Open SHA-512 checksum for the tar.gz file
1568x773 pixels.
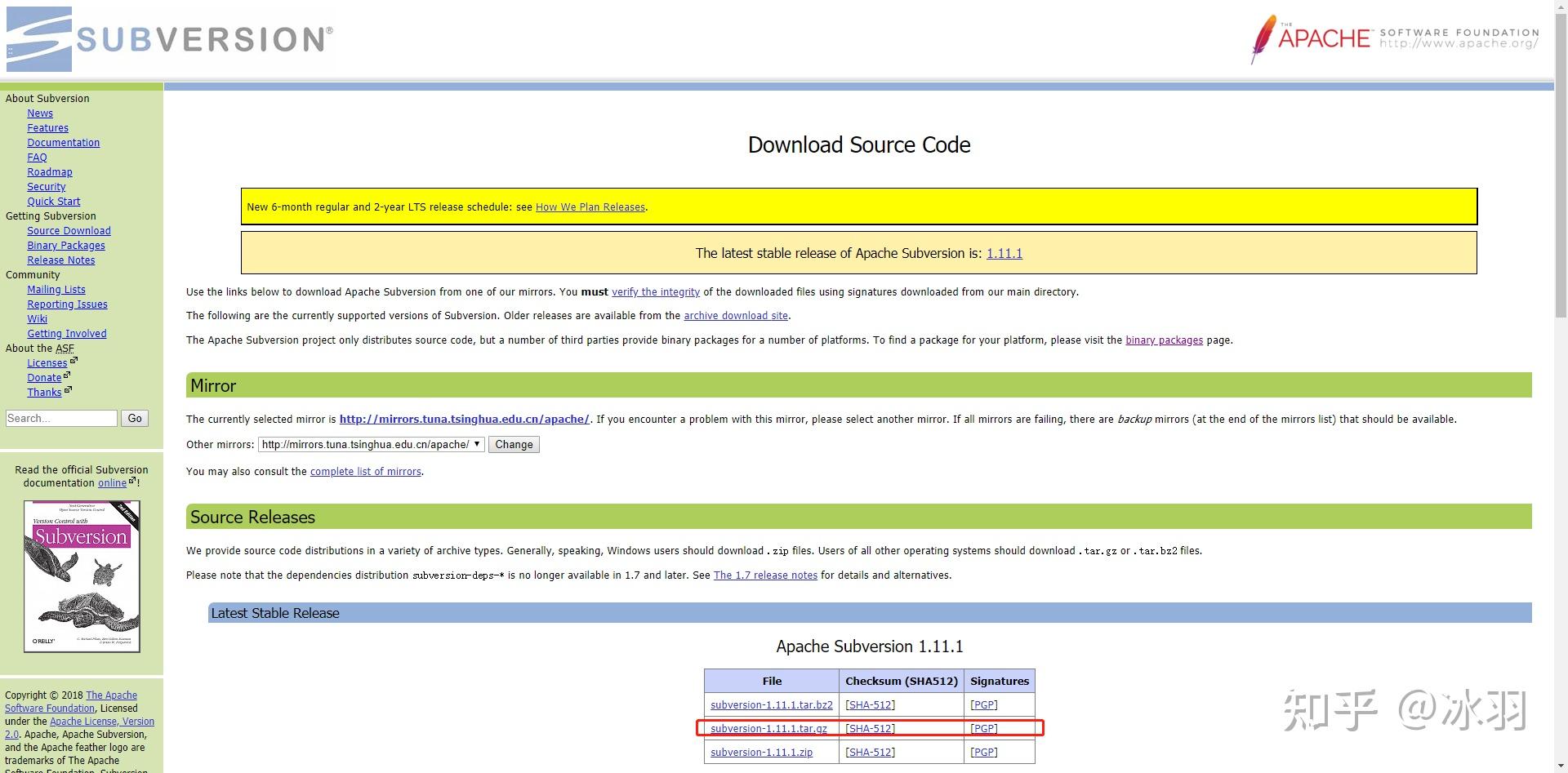pyautogui.click(x=871, y=729)
